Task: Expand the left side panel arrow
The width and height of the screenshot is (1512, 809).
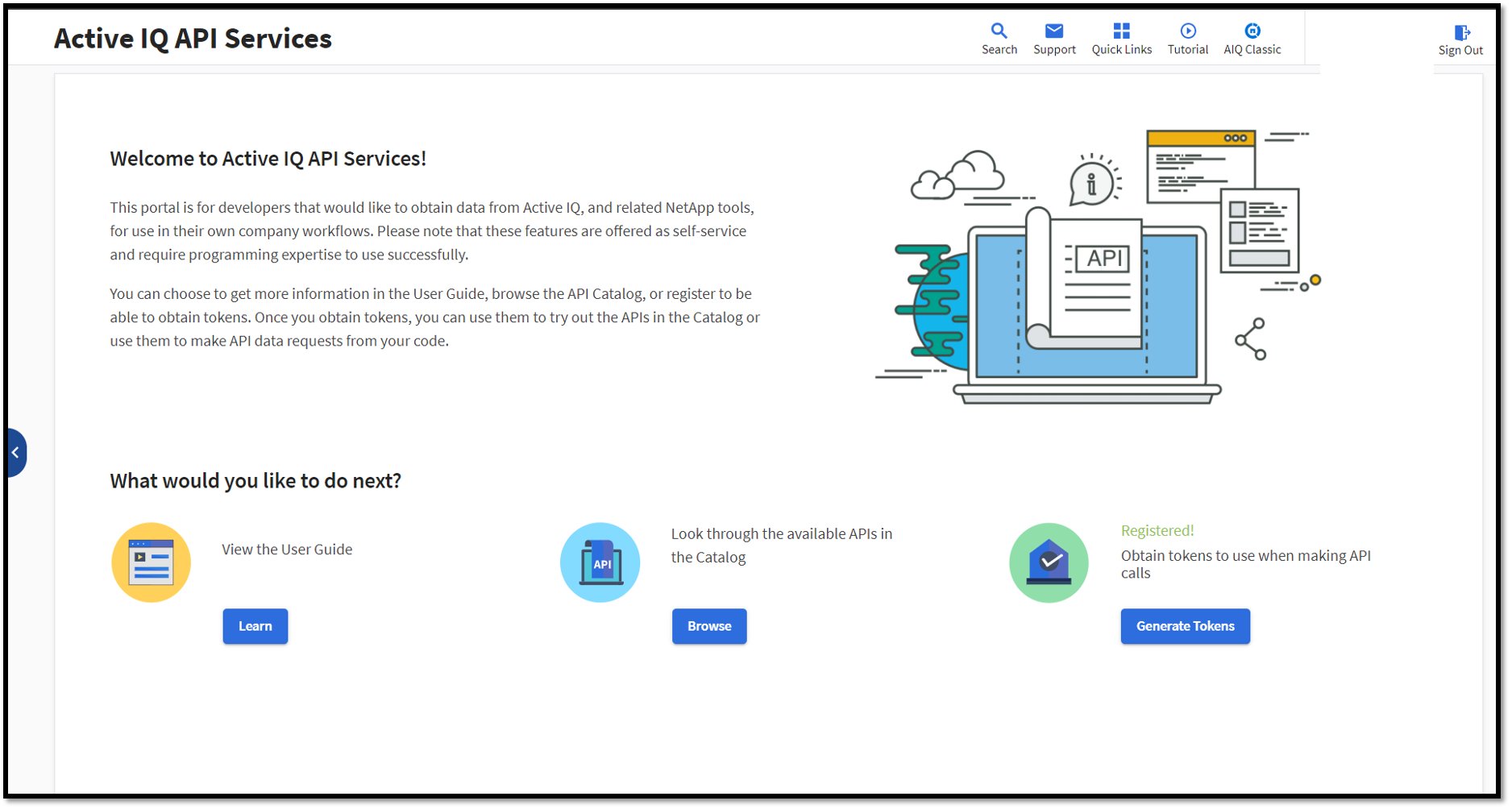Action: [x=15, y=453]
